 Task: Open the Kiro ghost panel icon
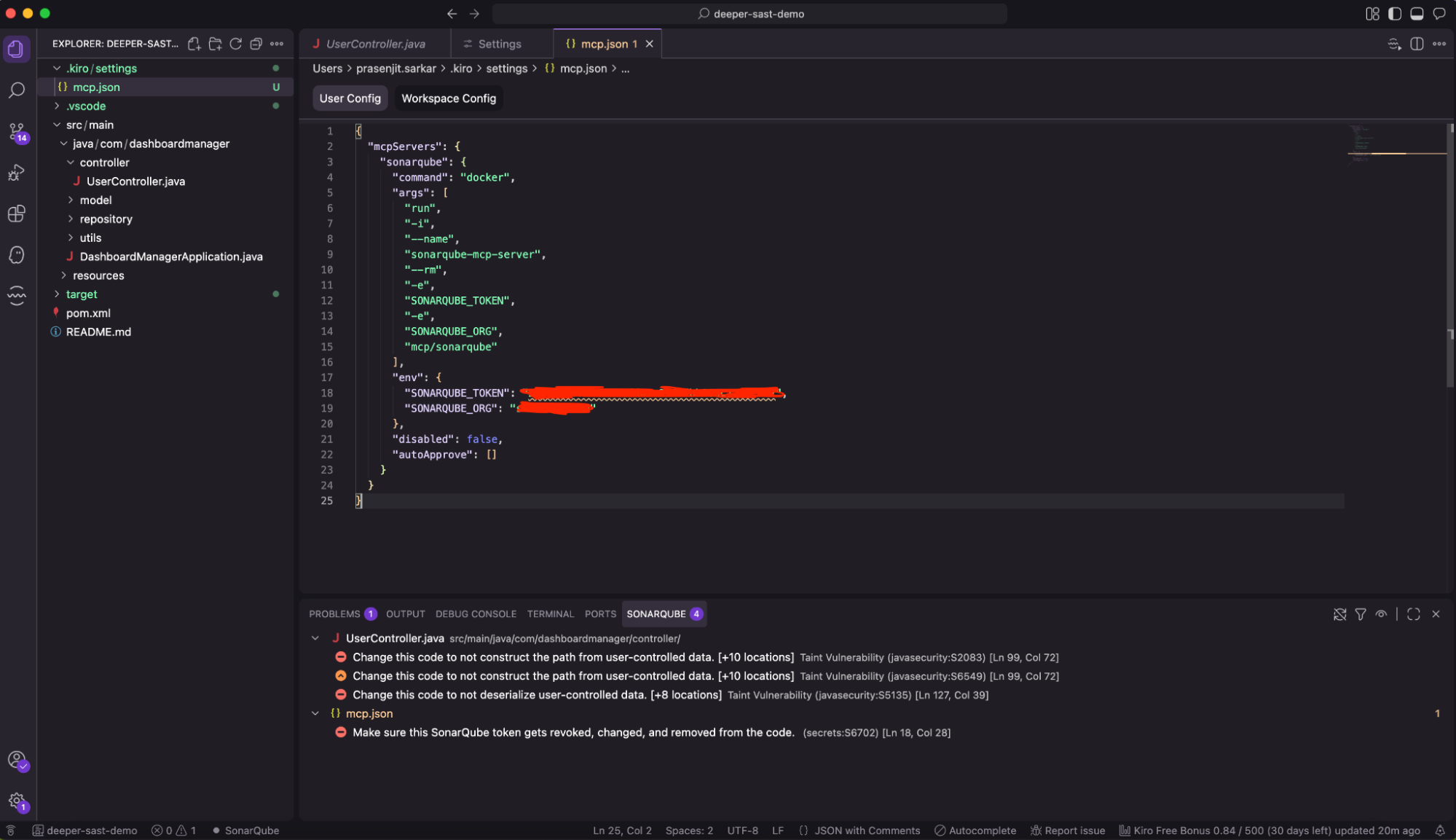coord(16,255)
